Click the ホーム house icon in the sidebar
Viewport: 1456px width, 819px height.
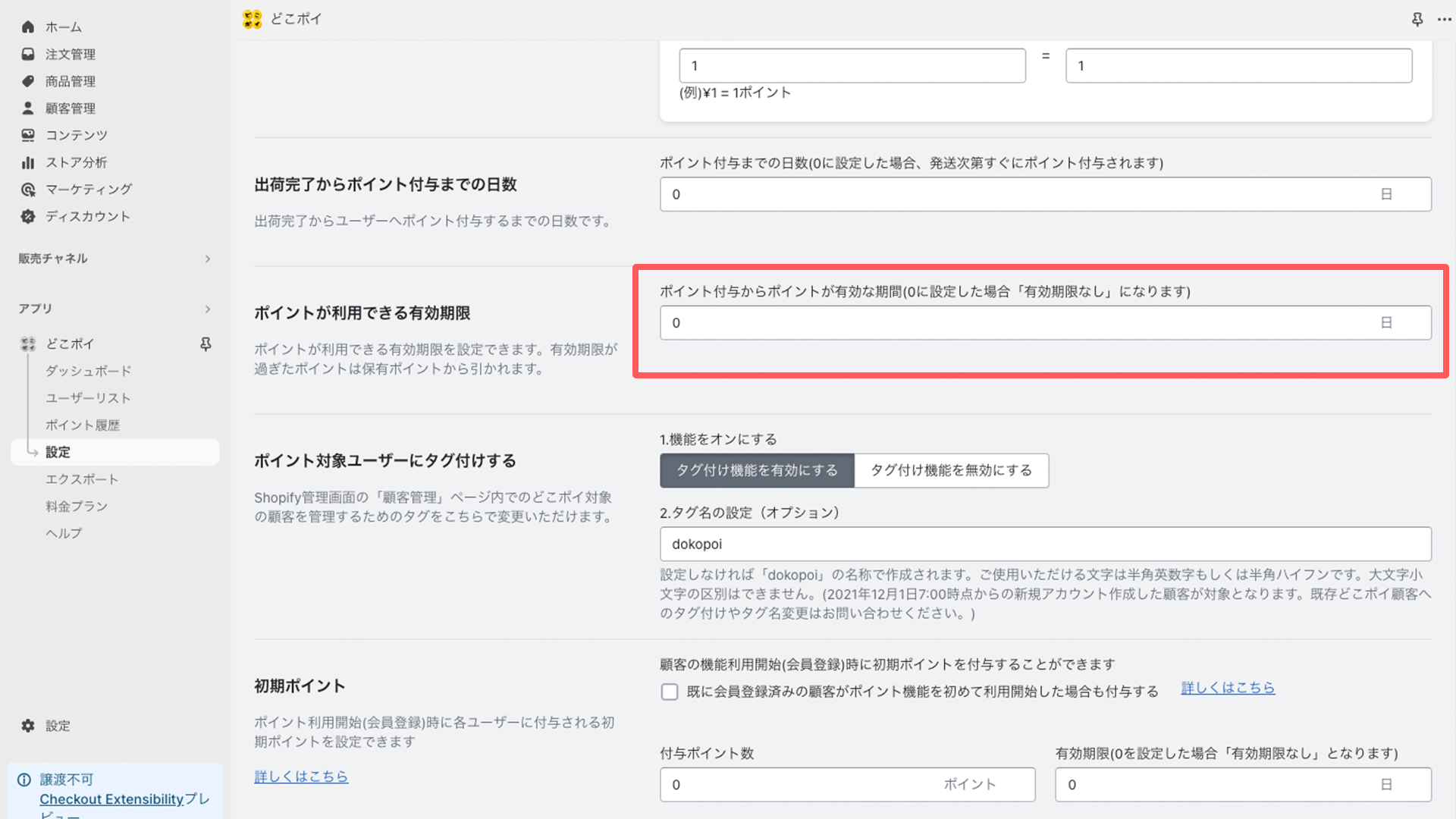click(28, 27)
